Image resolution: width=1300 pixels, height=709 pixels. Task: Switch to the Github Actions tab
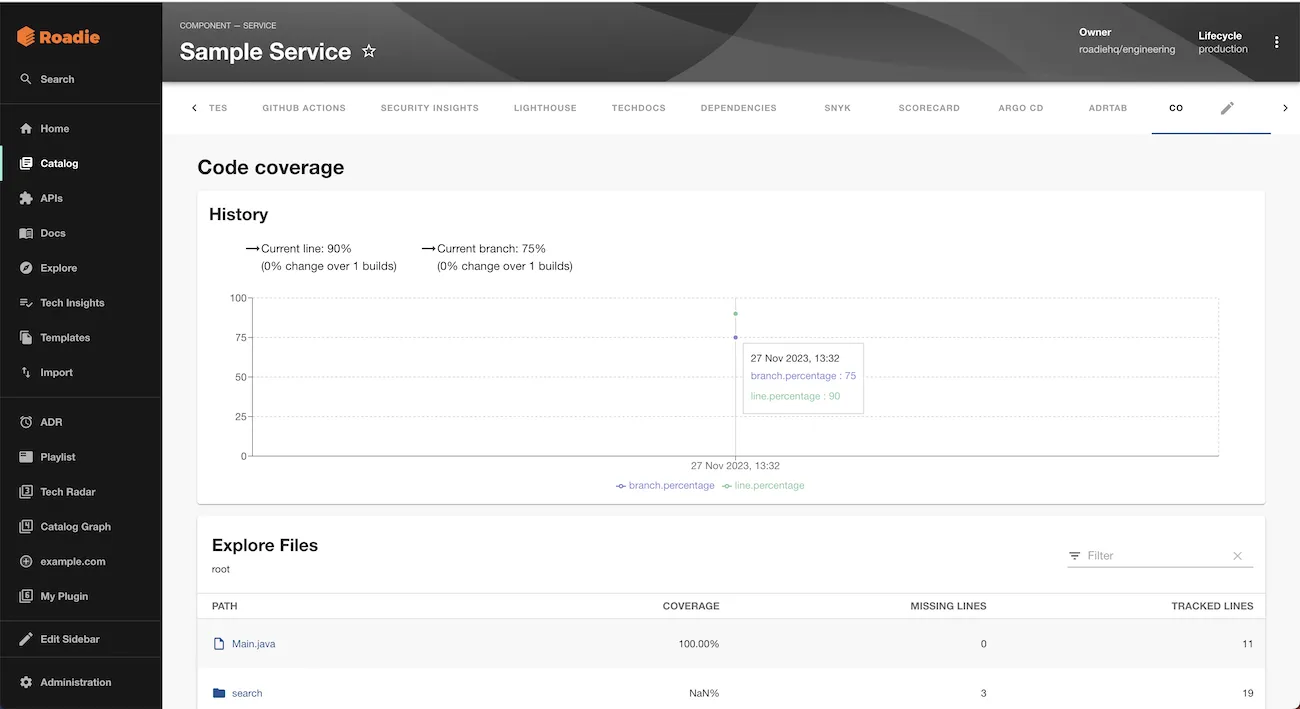coord(303,107)
